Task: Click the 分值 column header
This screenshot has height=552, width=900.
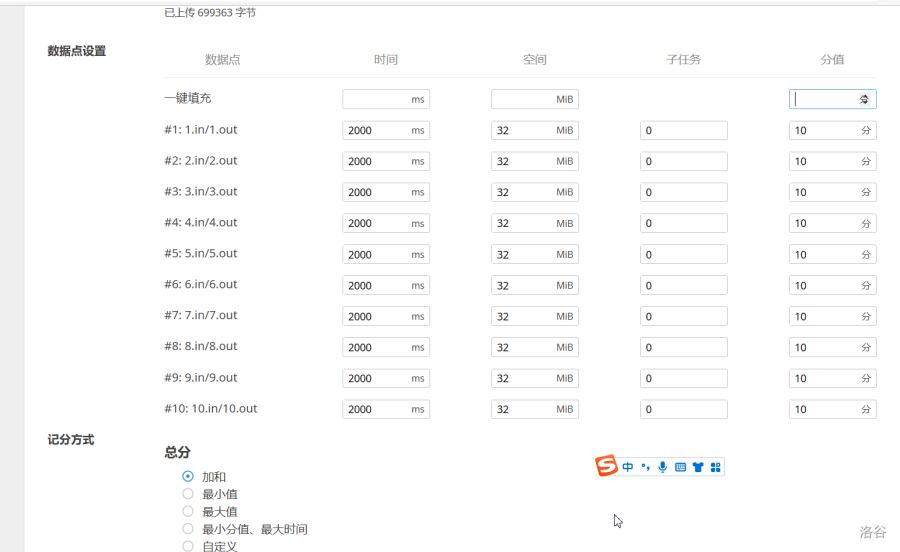Action: click(832, 59)
